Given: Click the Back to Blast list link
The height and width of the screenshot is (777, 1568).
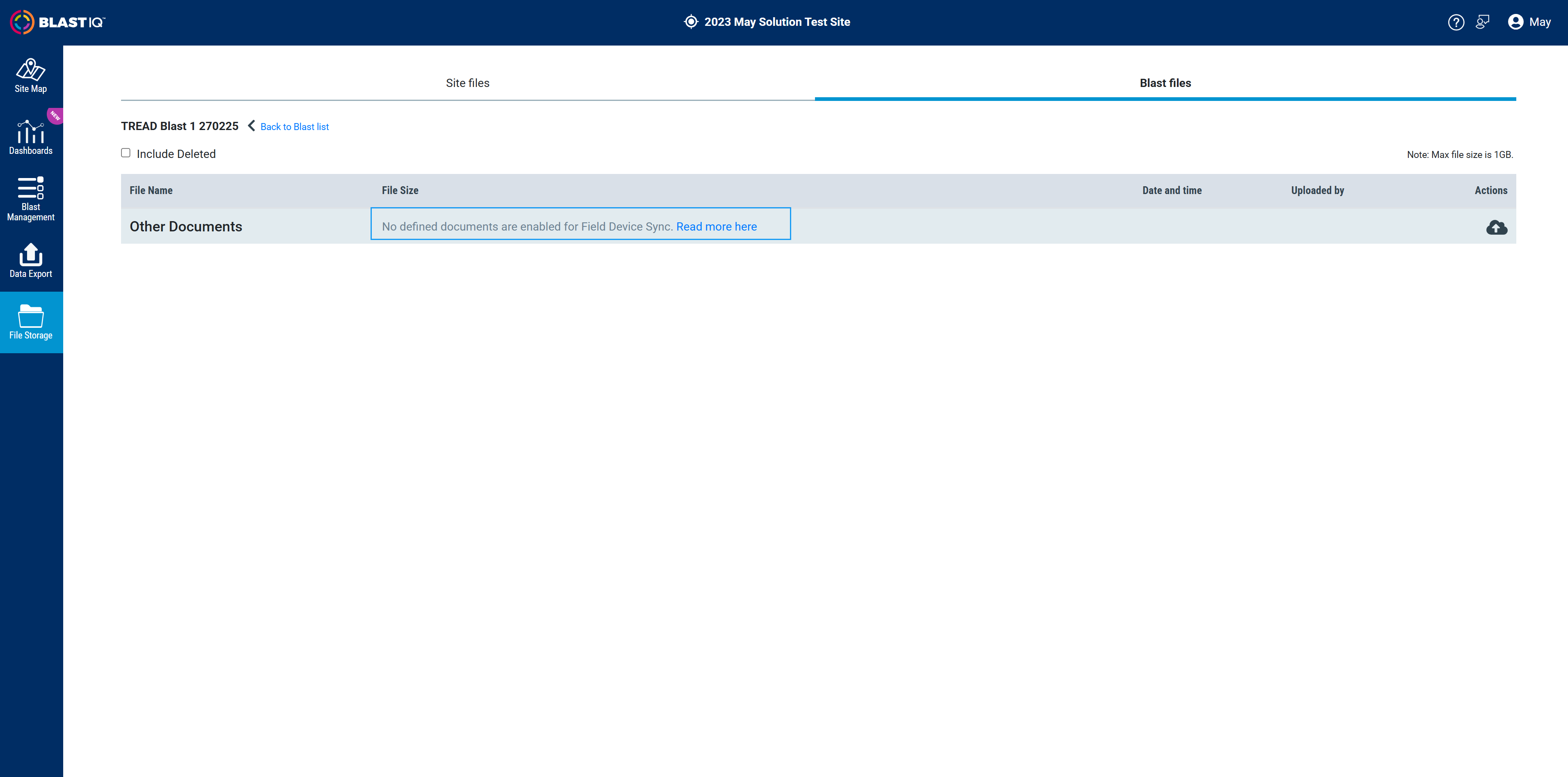Looking at the screenshot, I should (x=295, y=126).
